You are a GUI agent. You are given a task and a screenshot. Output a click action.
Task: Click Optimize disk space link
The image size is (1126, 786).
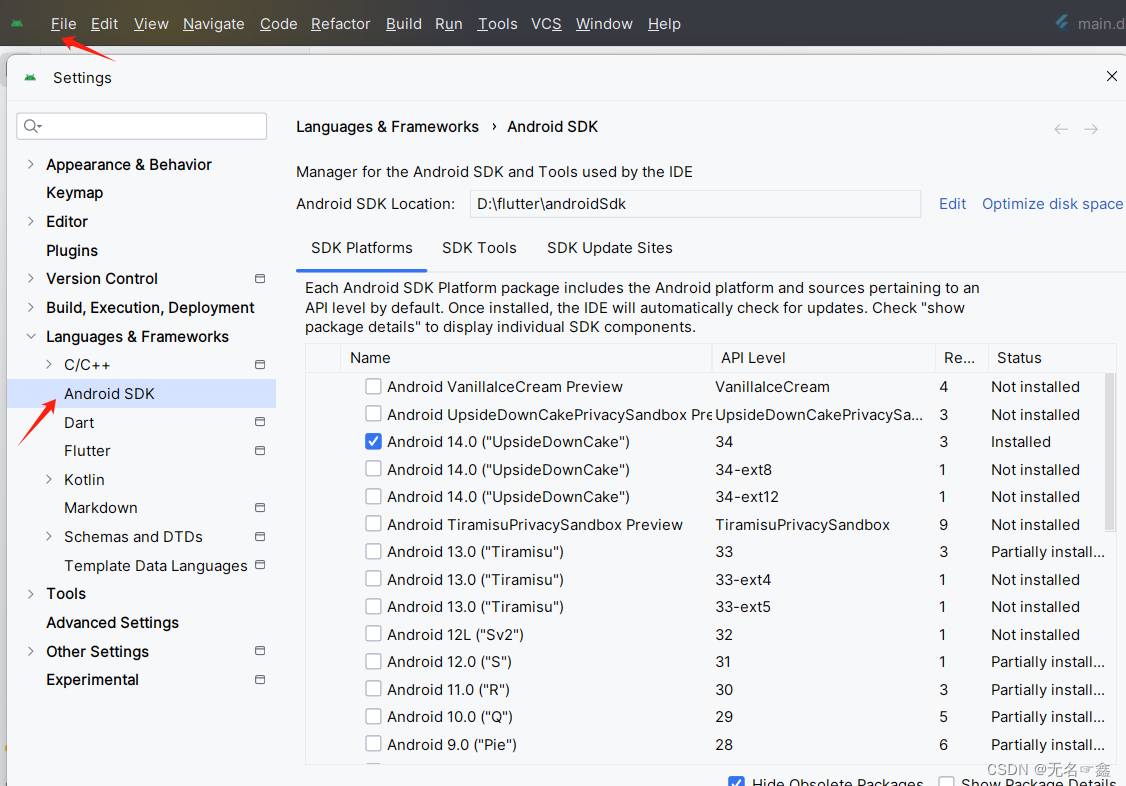[1052, 204]
